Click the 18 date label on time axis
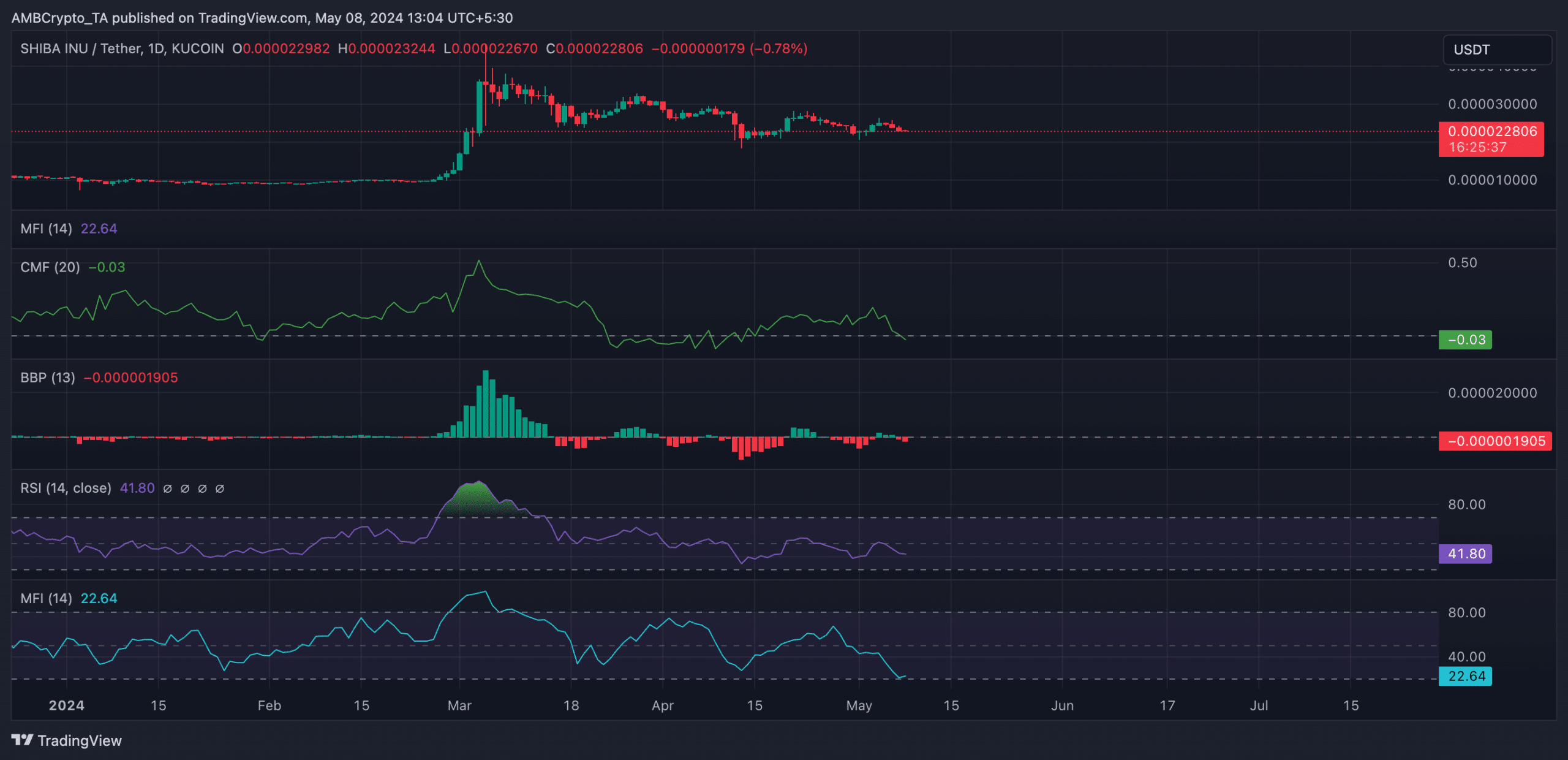This screenshot has width=1568, height=760. point(571,705)
